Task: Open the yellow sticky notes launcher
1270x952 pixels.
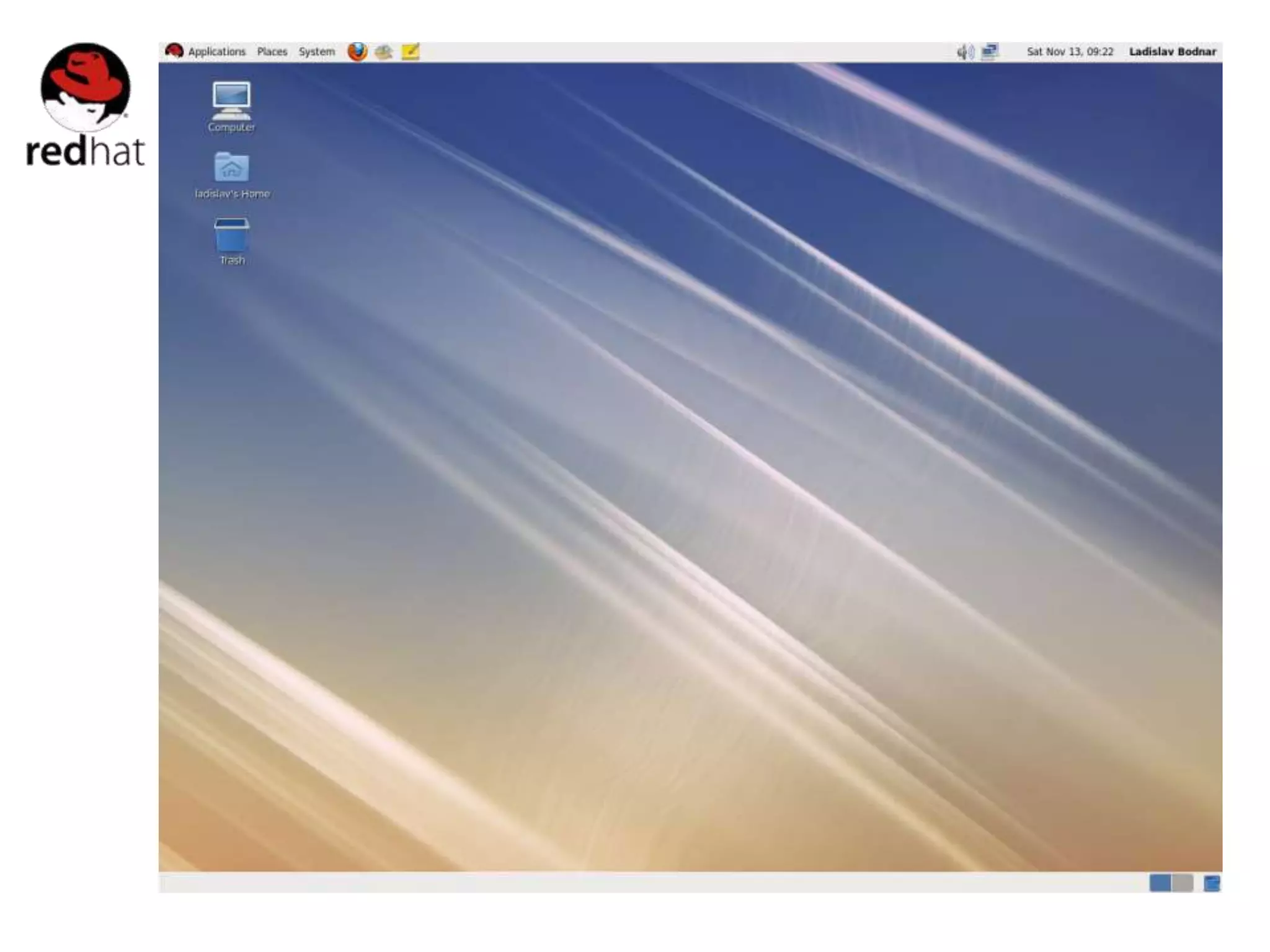Action: click(x=411, y=51)
